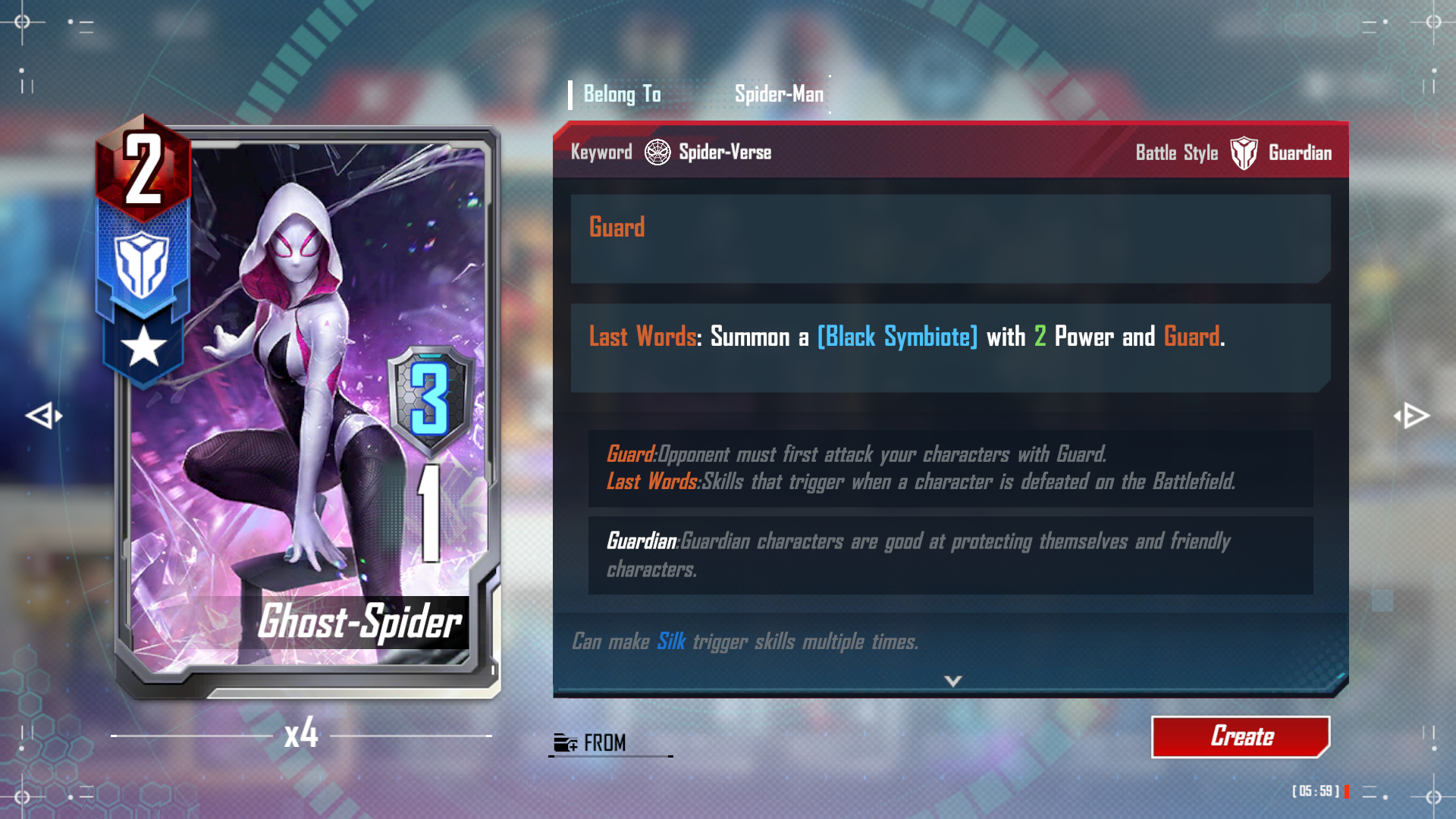Click the red cost gem showing 2

coord(143,168)
